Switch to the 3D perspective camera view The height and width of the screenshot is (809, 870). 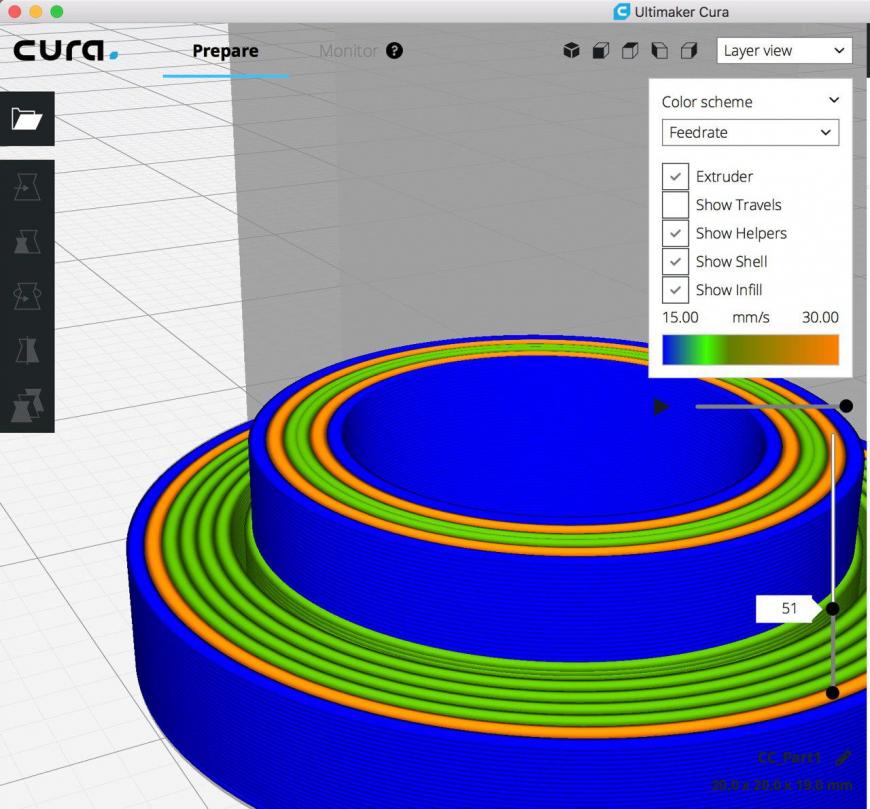(x=571, y=50)
